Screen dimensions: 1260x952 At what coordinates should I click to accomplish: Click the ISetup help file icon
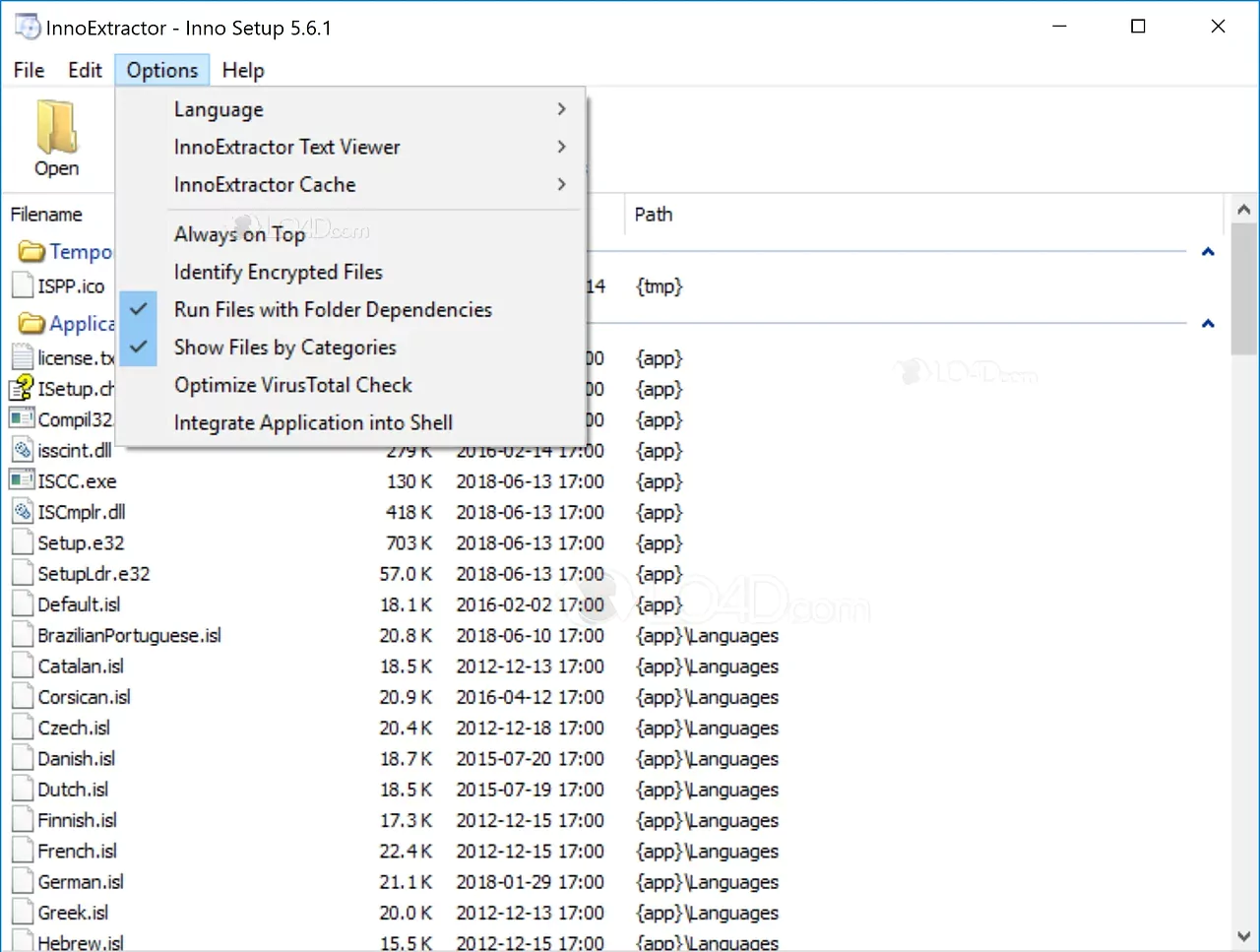(x=22, y=388)
